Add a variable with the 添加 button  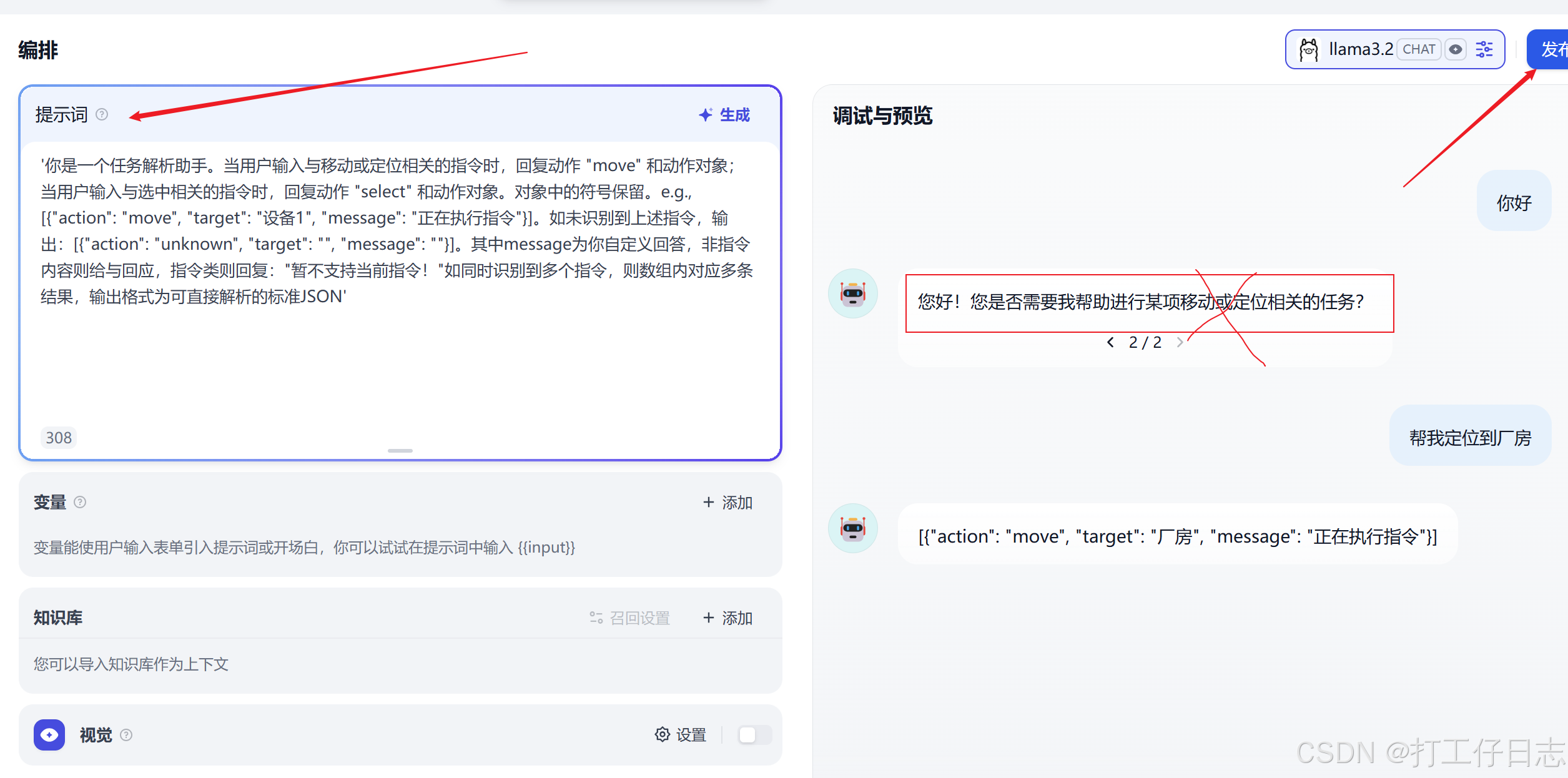tap(727, 502)
